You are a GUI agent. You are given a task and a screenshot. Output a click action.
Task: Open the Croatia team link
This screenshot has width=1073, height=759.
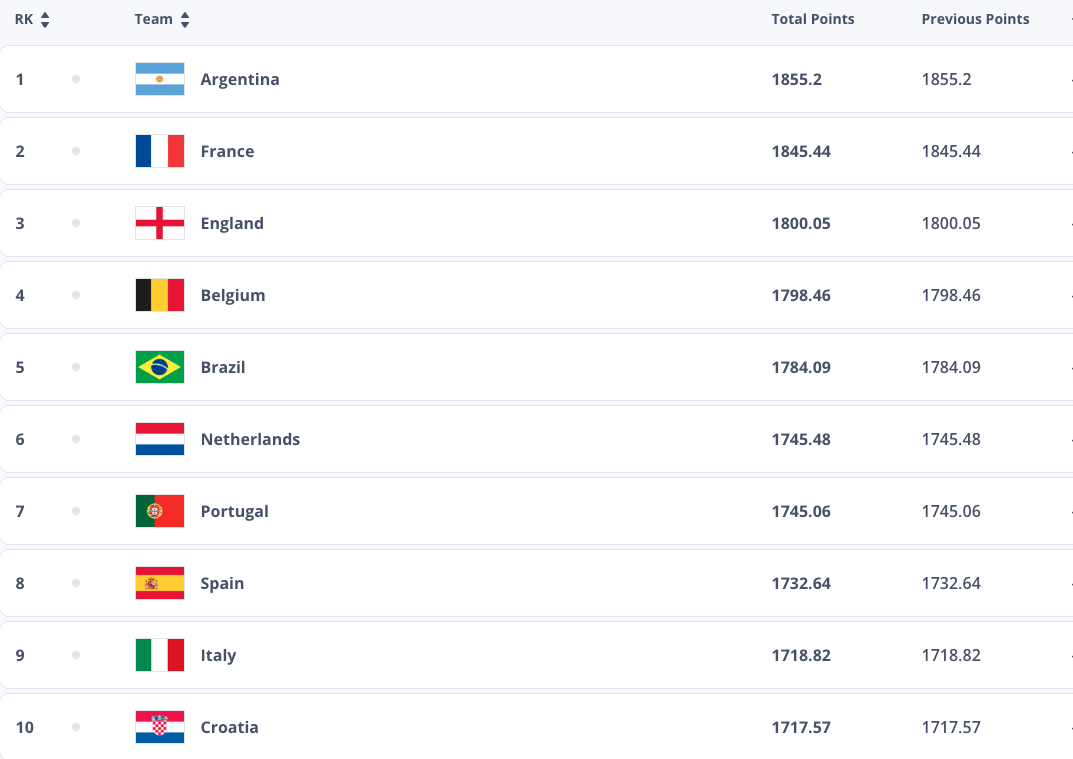[x=229, y=728]
